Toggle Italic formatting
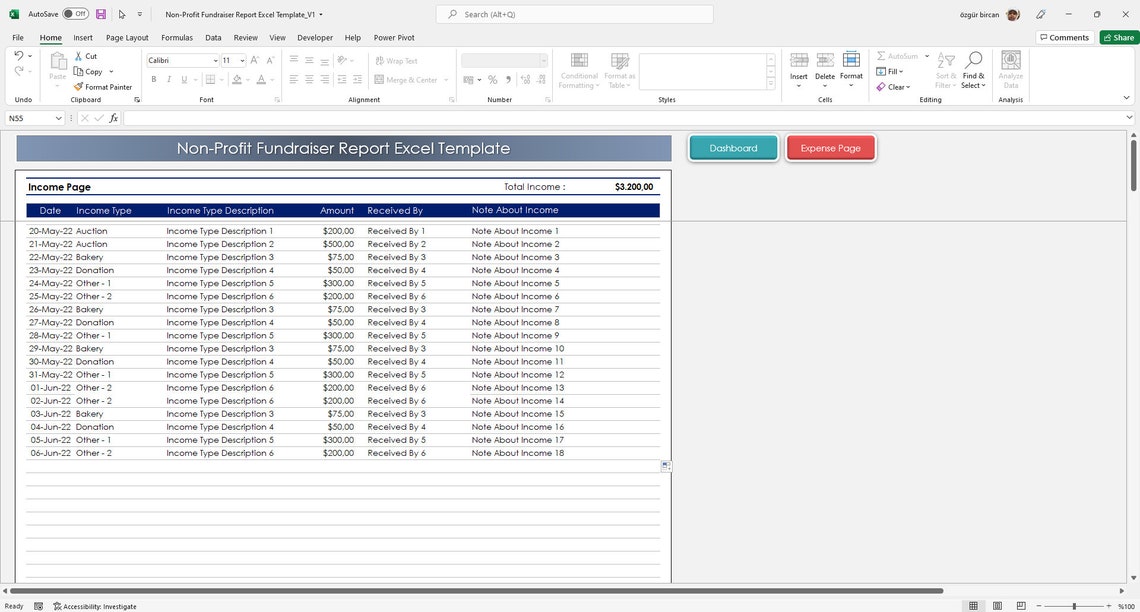The height and width of the screenshot is (612, 1140). pos(167,79)
